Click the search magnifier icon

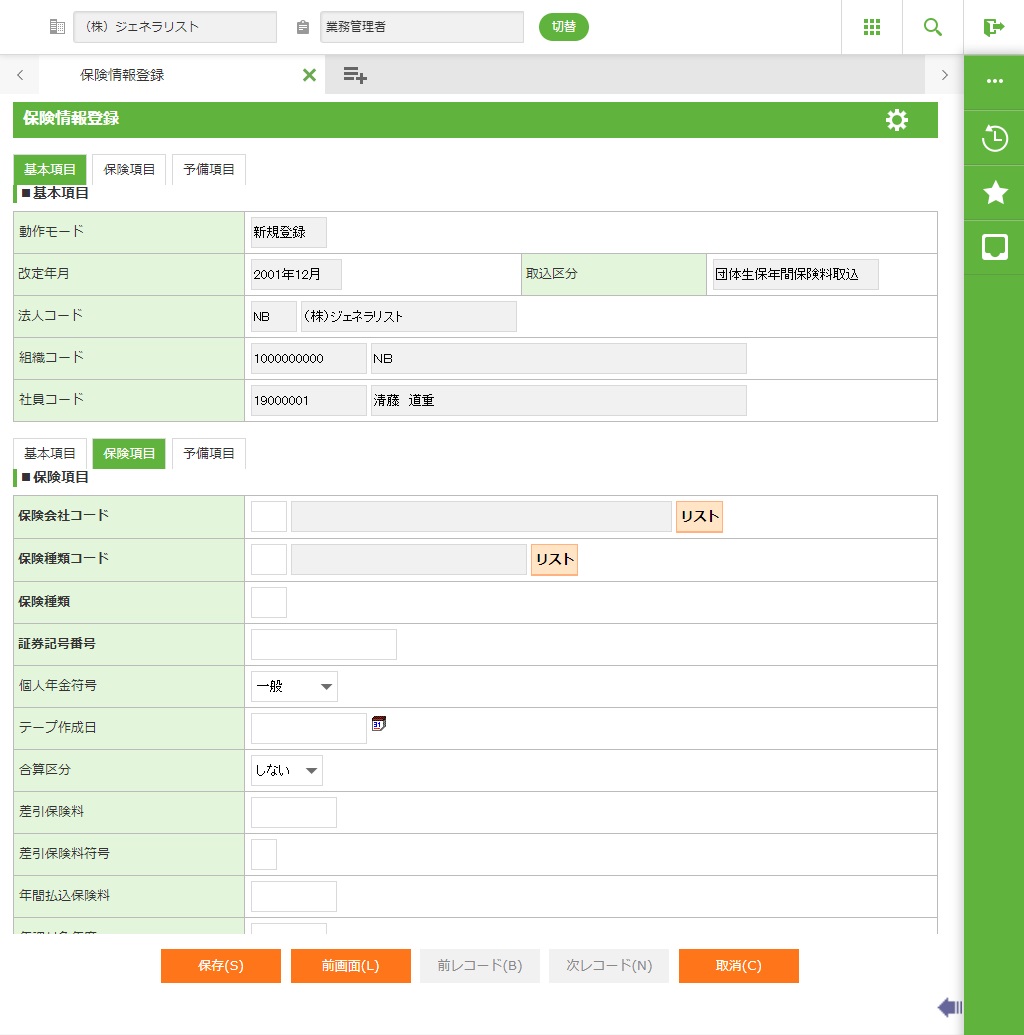click(932, 27)
